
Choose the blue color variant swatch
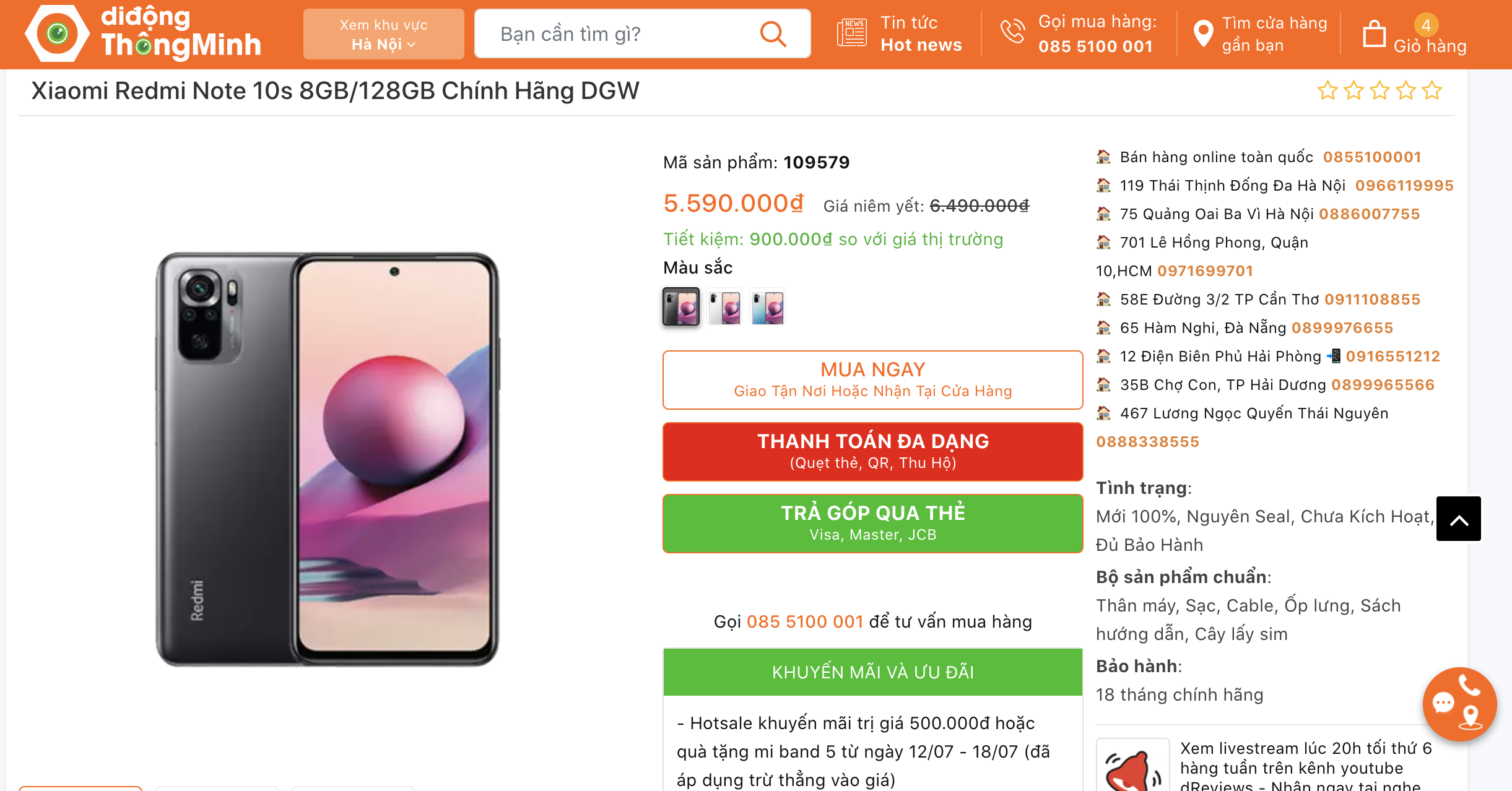pos(768,306)
